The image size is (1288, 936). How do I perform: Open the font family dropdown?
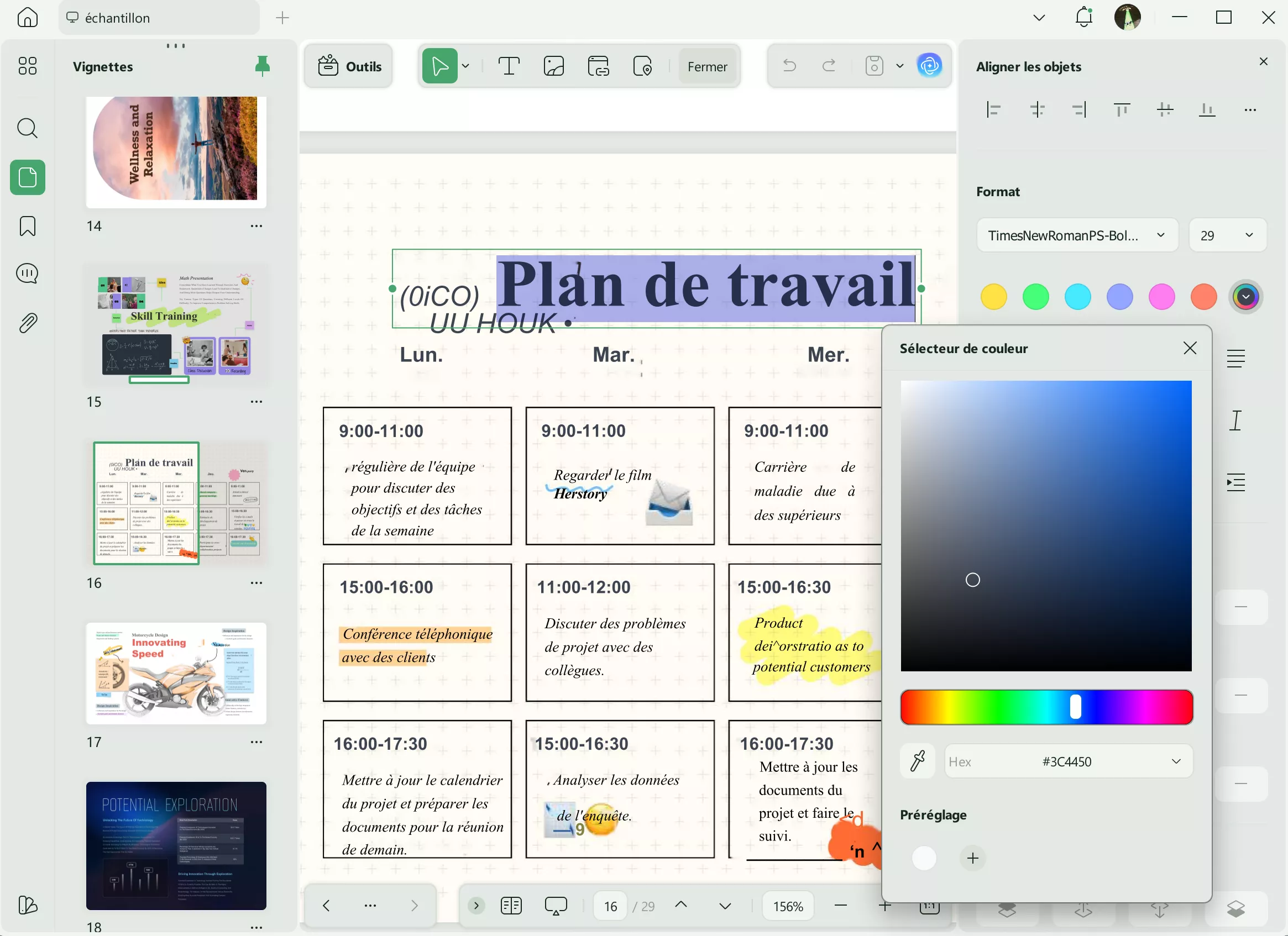pos(1077,235)
